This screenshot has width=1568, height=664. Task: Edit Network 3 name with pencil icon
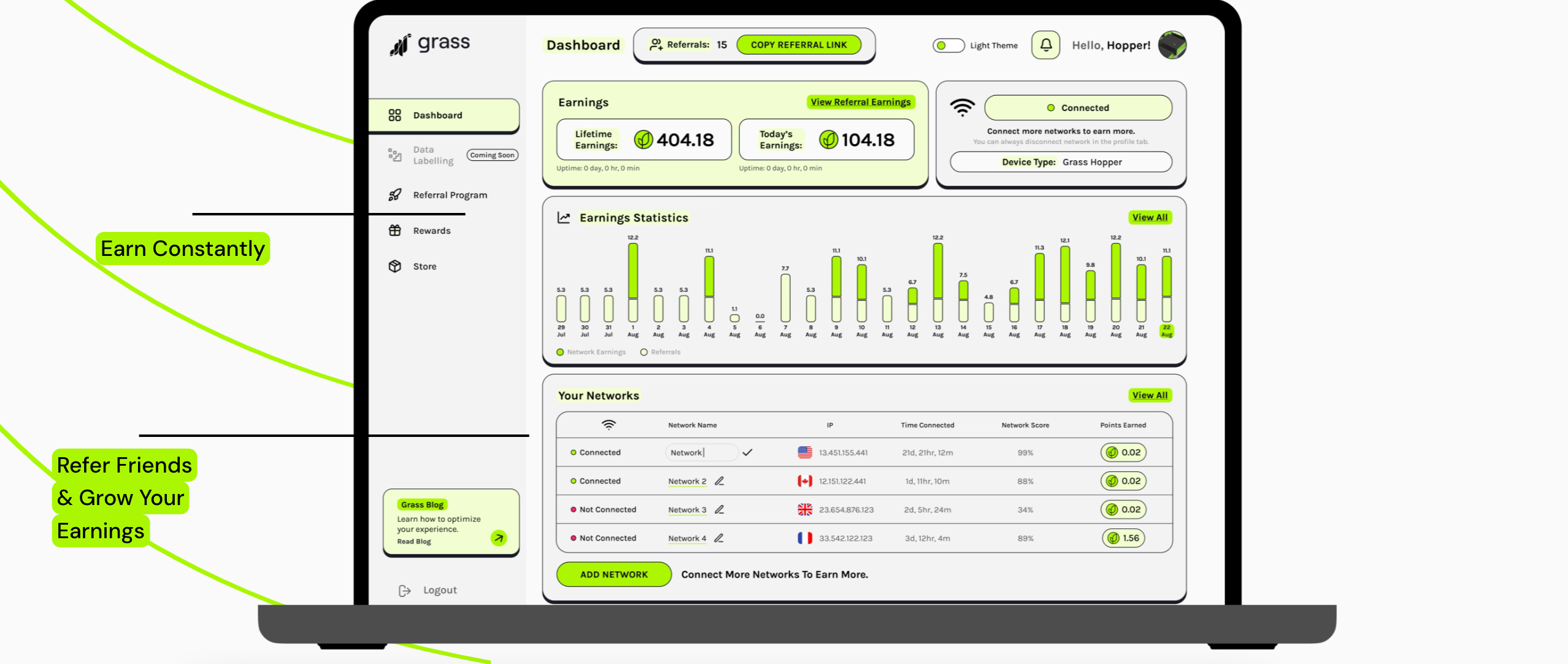pyautogui.click(x=720, y=509)
